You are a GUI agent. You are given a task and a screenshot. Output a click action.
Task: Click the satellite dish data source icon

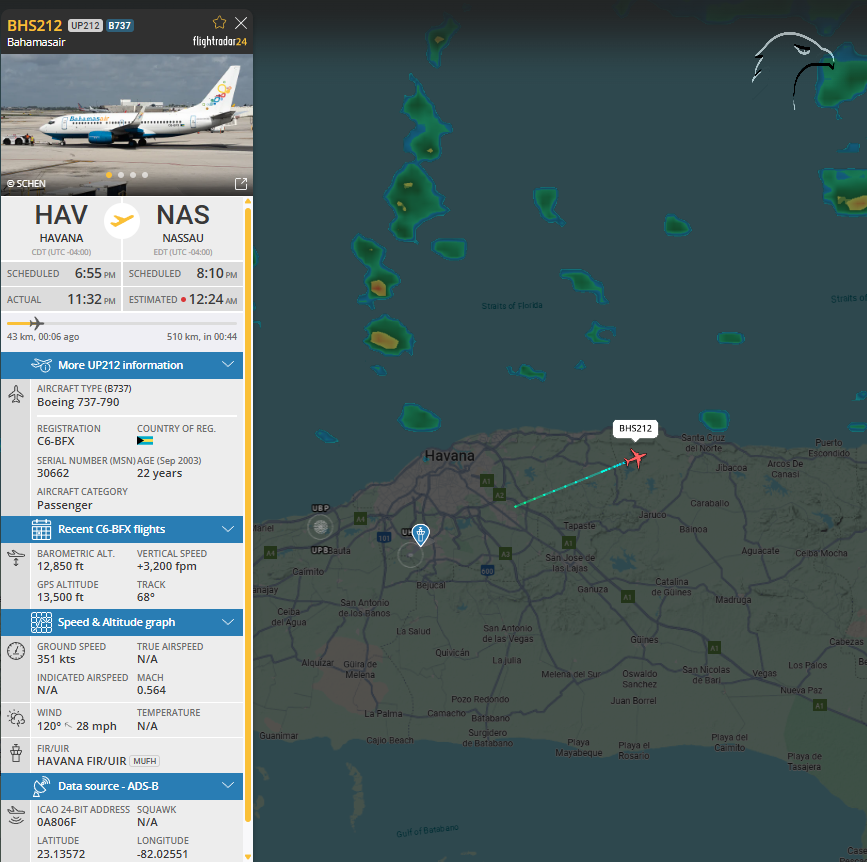click(x=41, y=786)
